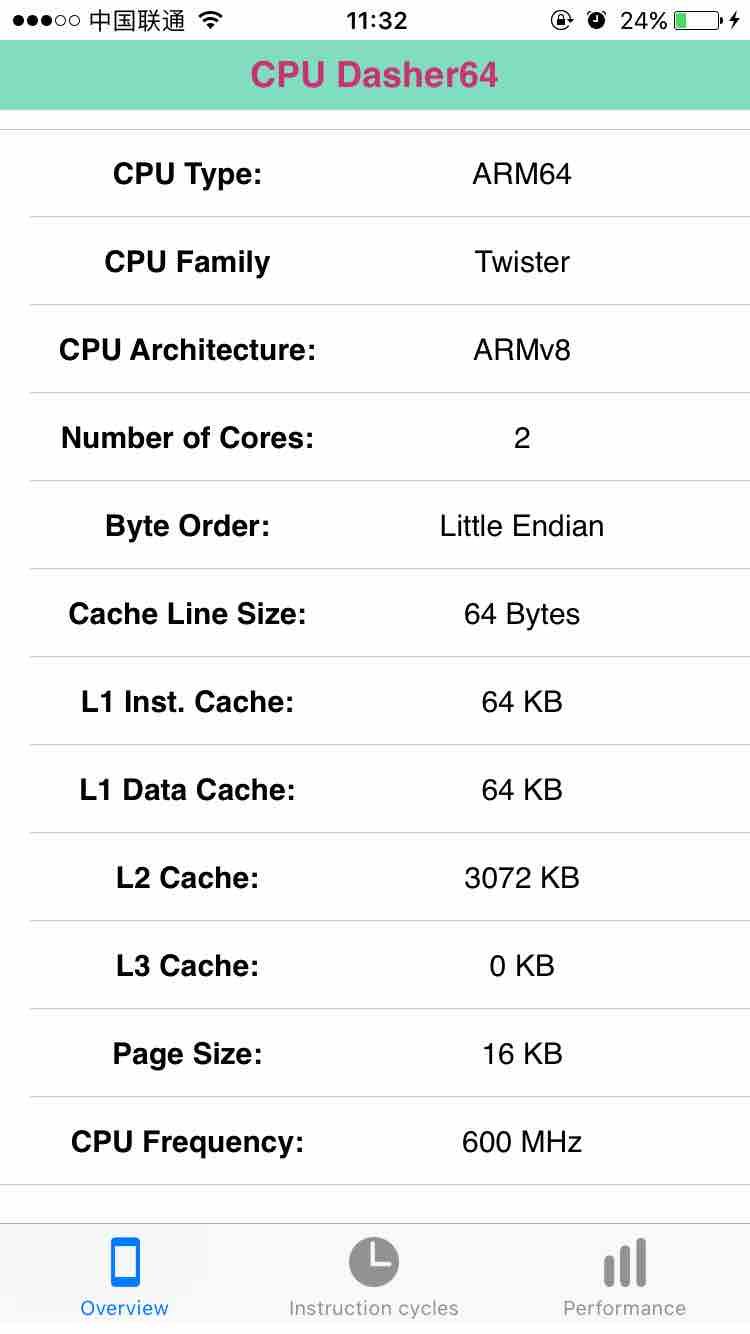Tap the Number of Cores label
Viewport: 750px width, 1334px height.
(x=187, y=438)
